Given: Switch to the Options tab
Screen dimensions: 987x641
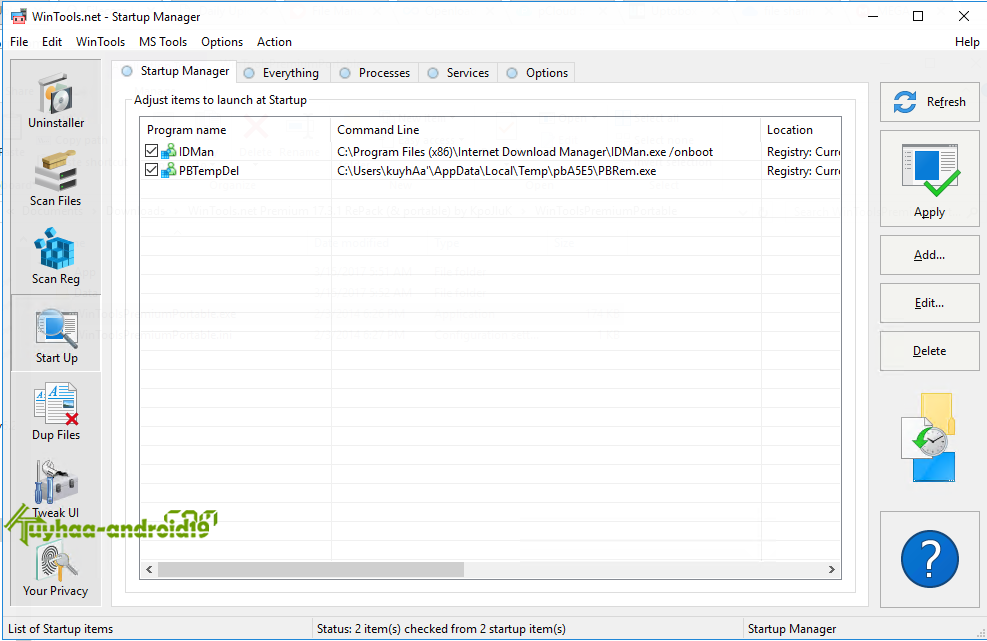Looking at the screenshot, I should tap(538, 73).
